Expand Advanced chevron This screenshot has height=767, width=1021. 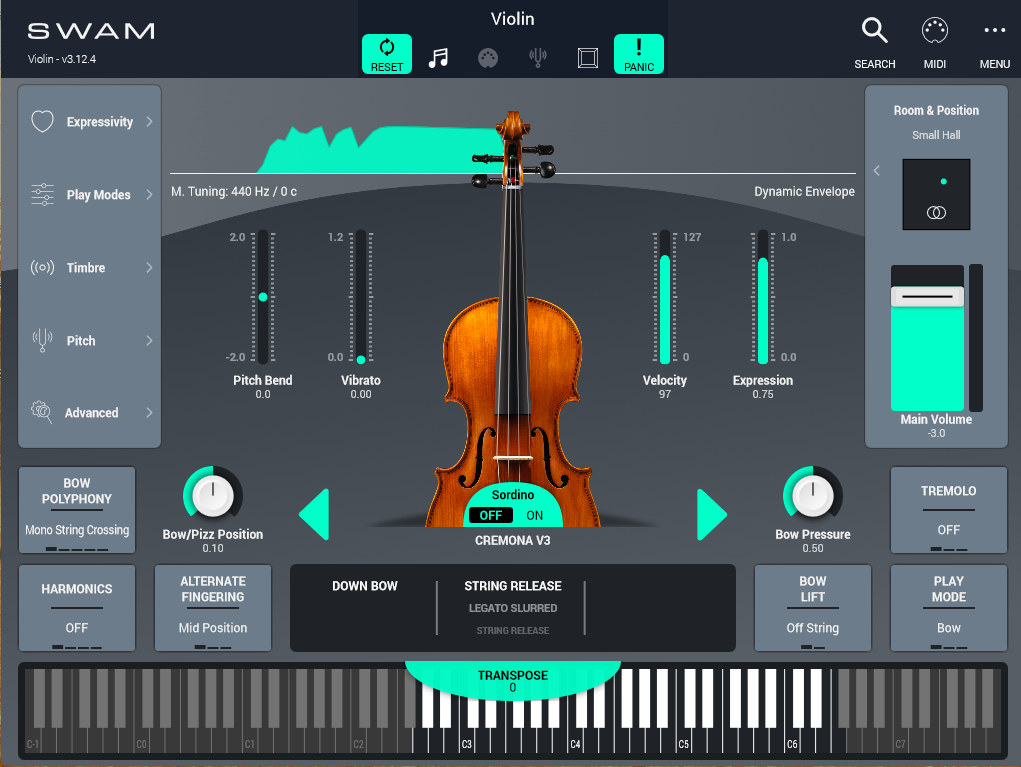point(149,412)
